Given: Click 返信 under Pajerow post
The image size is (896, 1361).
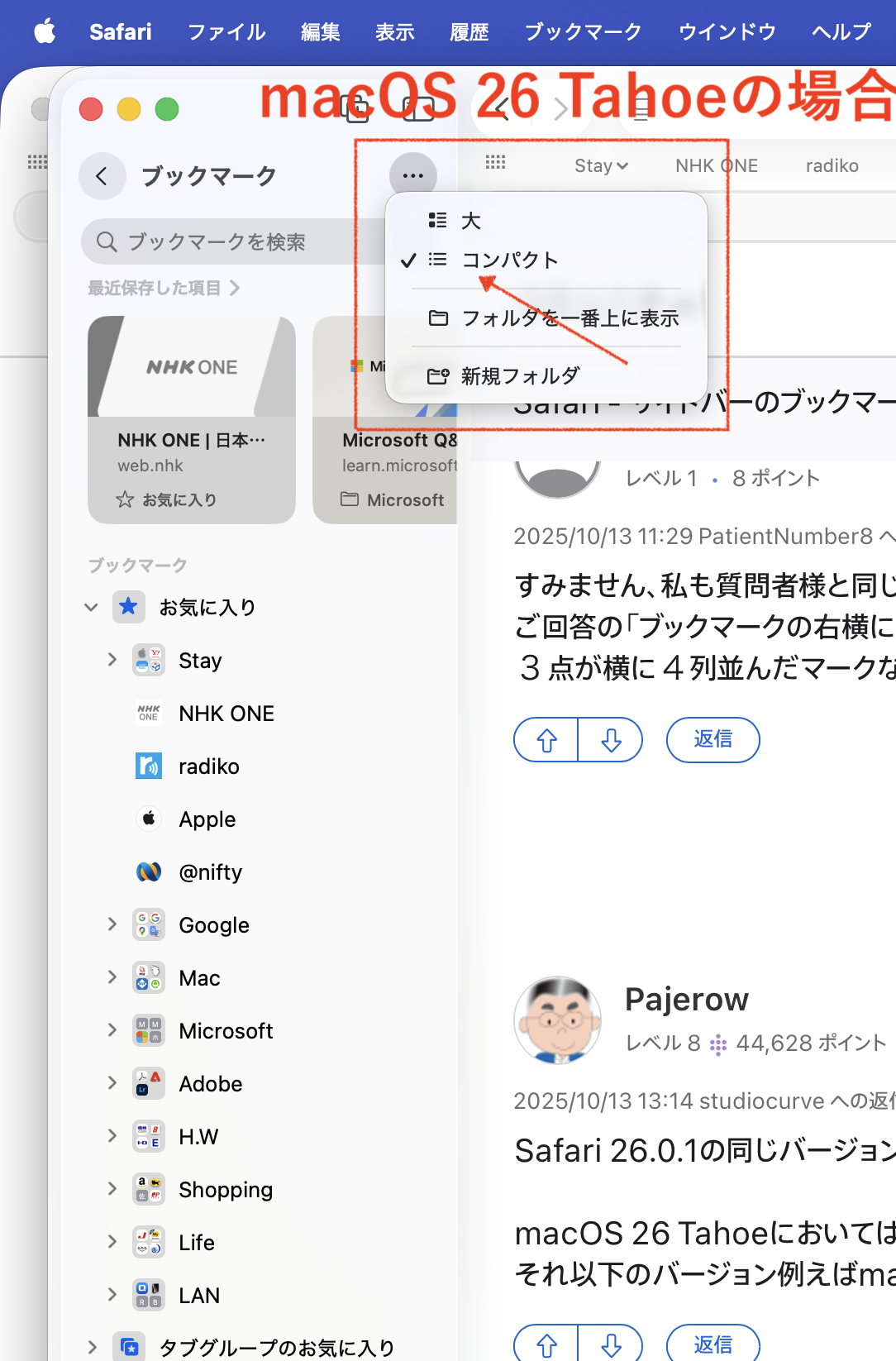Looking at the screenshot, I should coord(713,1344).
